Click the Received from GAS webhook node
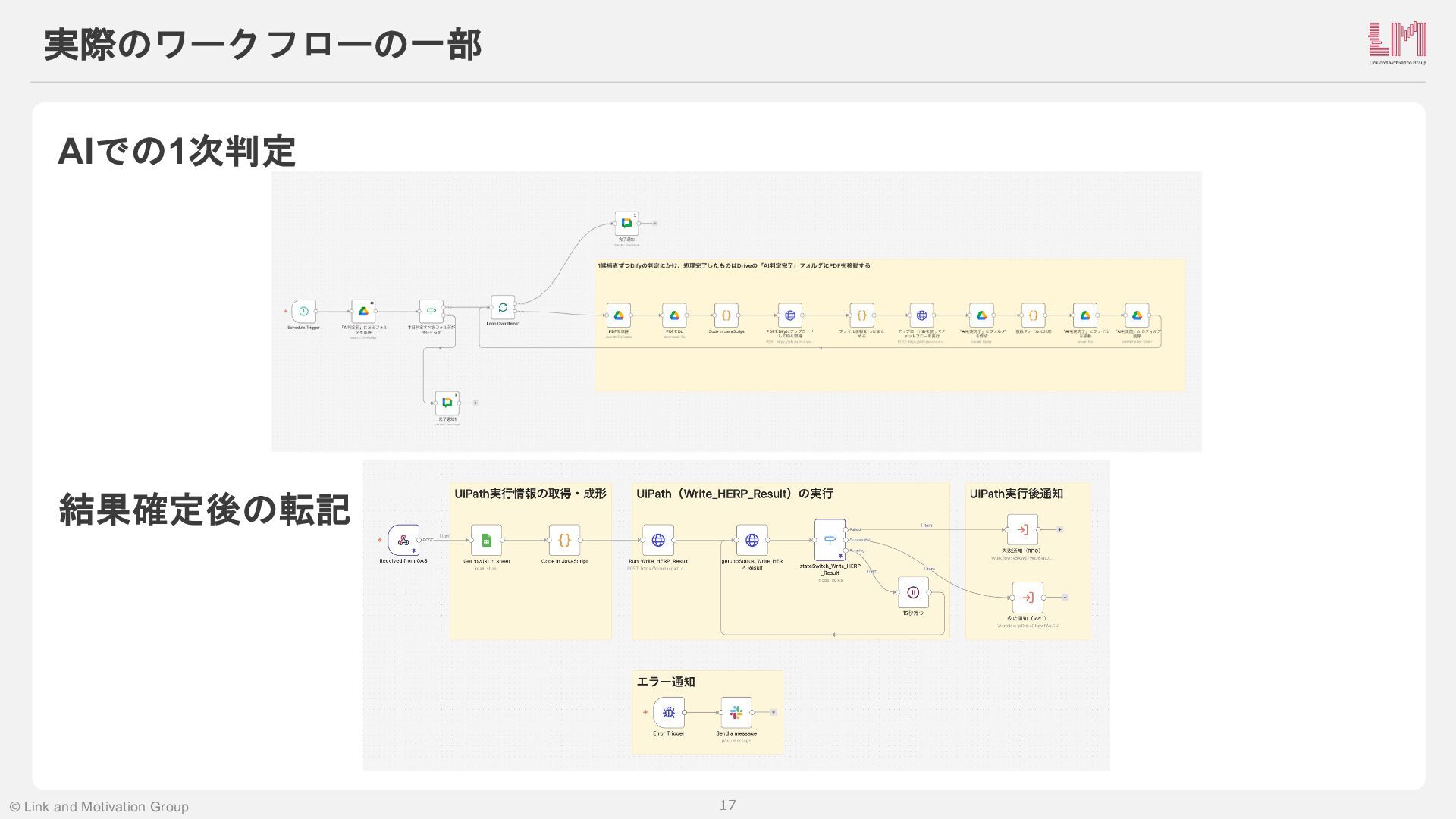1456x819 pixels. [403, 540]
